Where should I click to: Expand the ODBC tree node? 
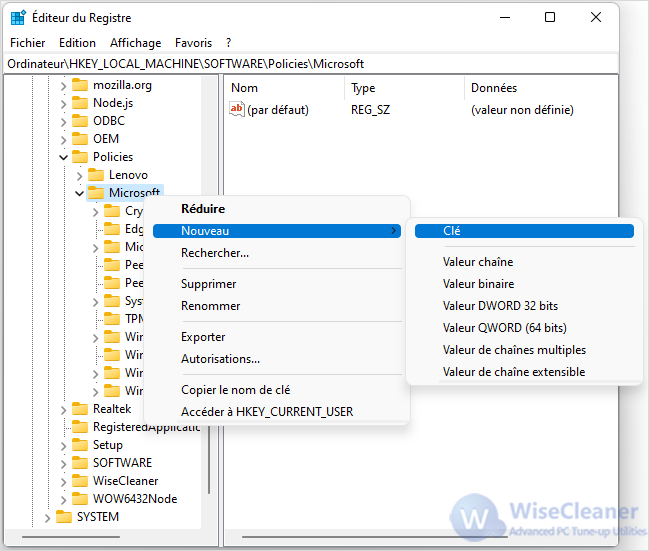tap(63, 122)
